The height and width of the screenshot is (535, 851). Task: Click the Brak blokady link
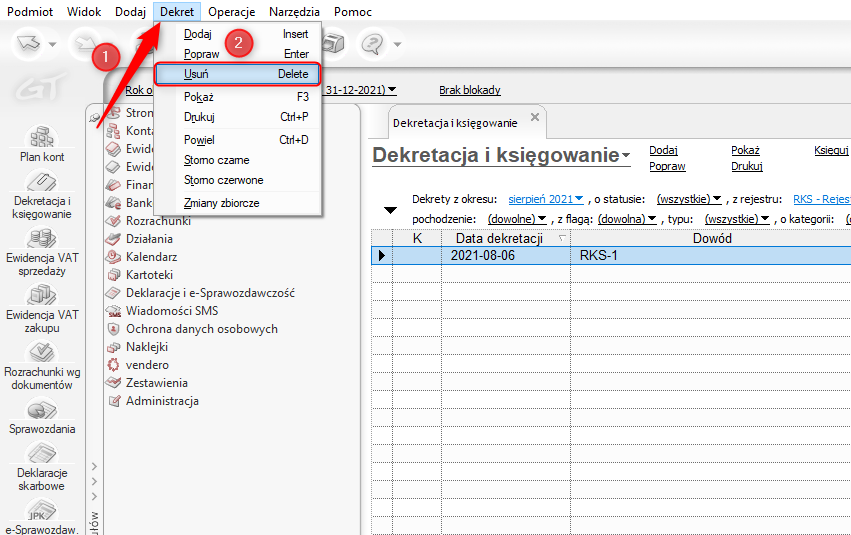tap(469, 90)
